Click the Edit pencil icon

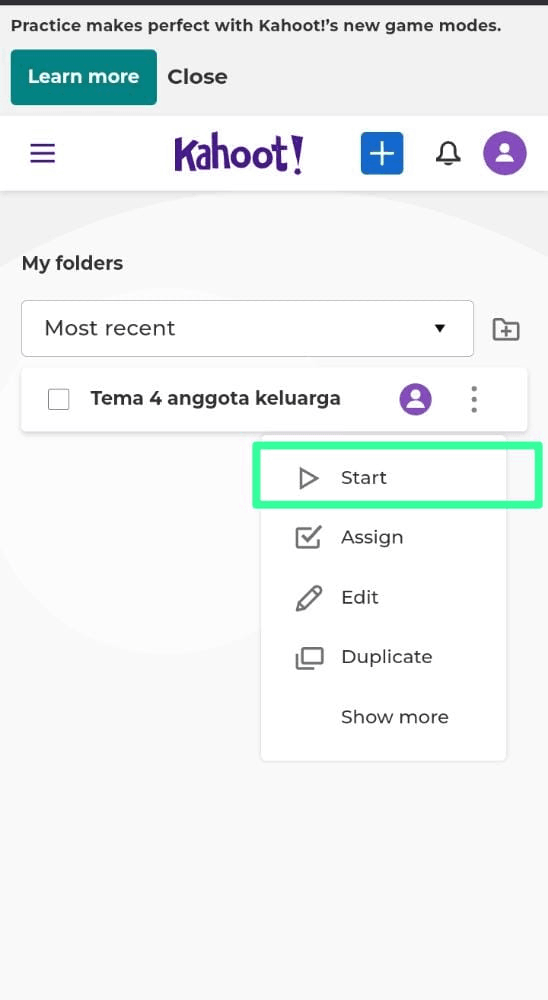(309, 598)
